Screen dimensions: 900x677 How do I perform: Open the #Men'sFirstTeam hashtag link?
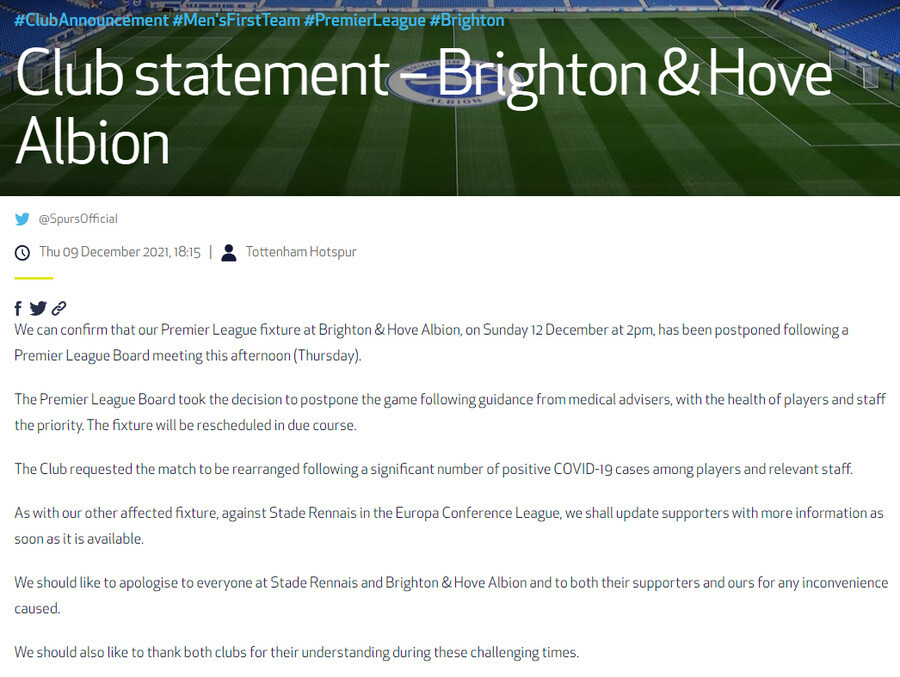pyautogui.click(x=236, y=20)
